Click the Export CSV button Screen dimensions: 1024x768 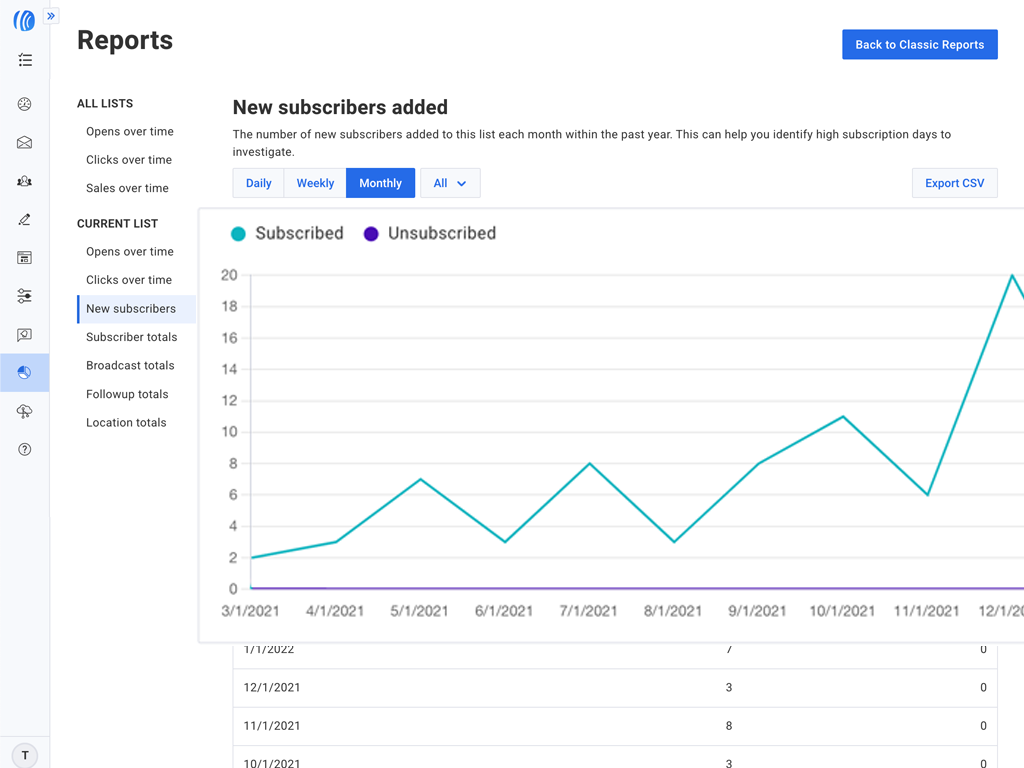954,183
